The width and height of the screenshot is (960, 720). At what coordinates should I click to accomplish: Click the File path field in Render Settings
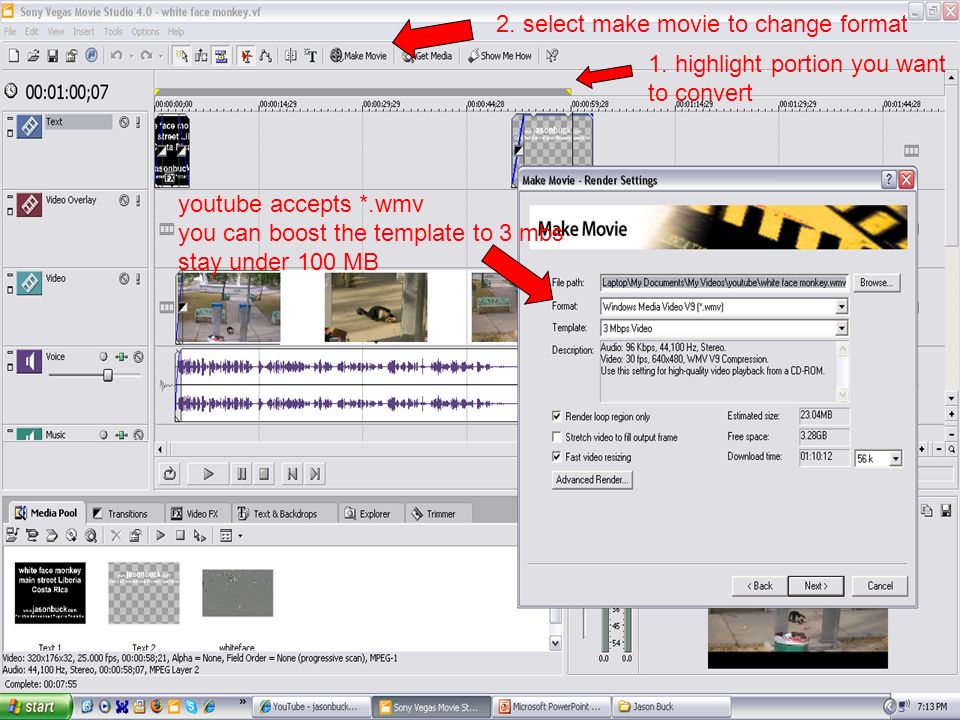pos(724,282)
